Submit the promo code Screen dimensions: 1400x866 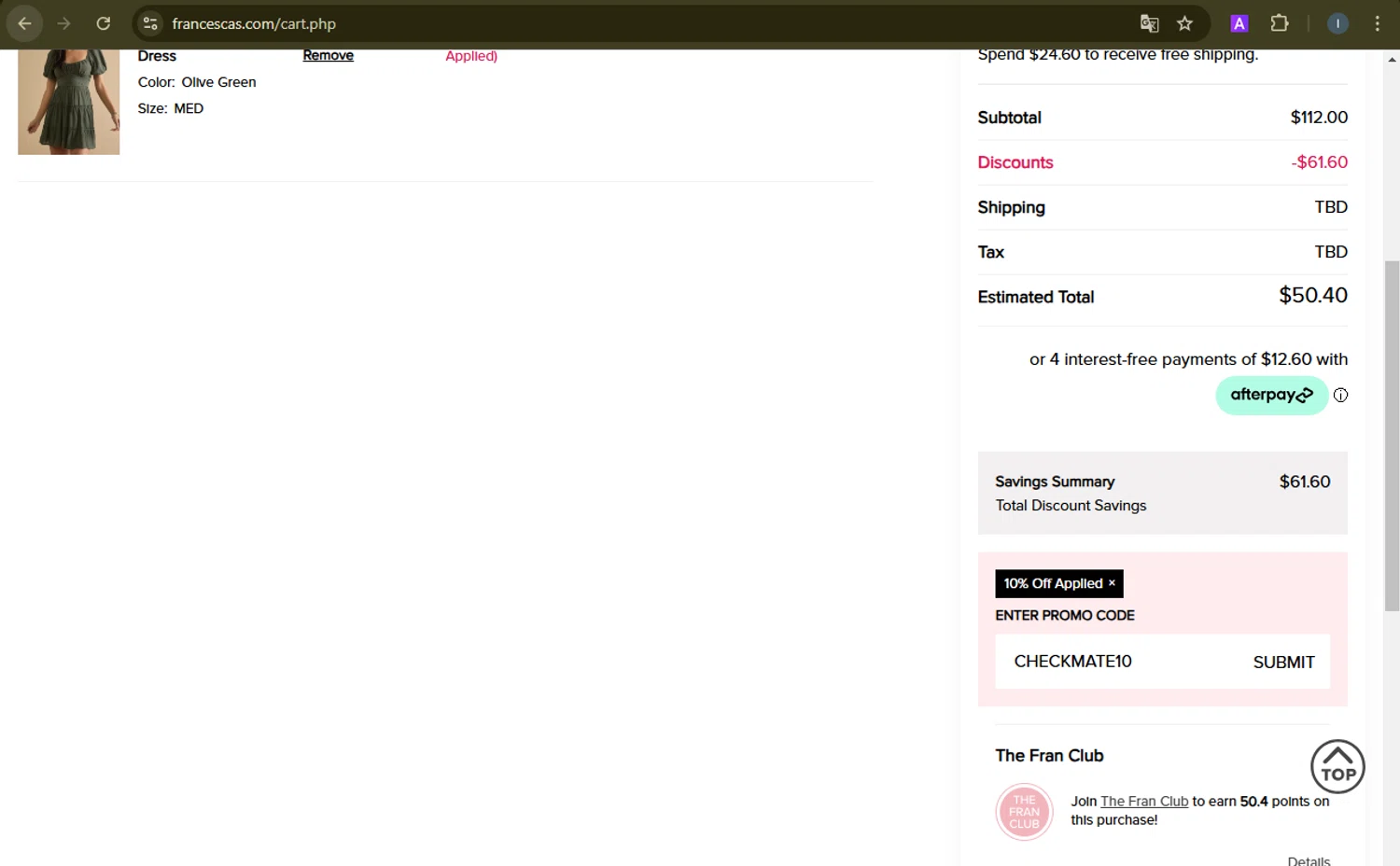(1283, 662)
